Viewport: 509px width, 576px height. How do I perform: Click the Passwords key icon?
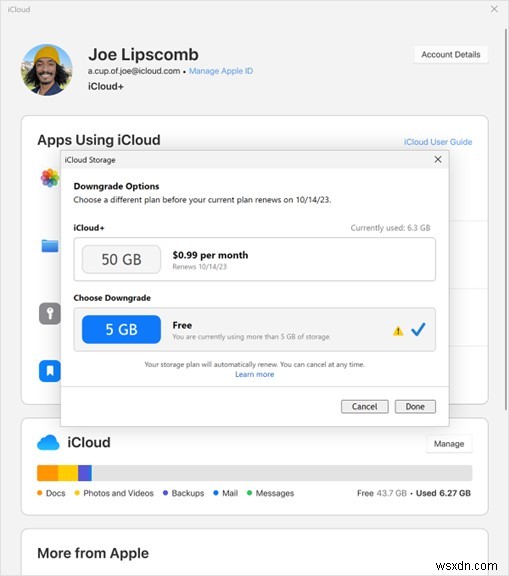pyautogui.click(x=50, y=313)
